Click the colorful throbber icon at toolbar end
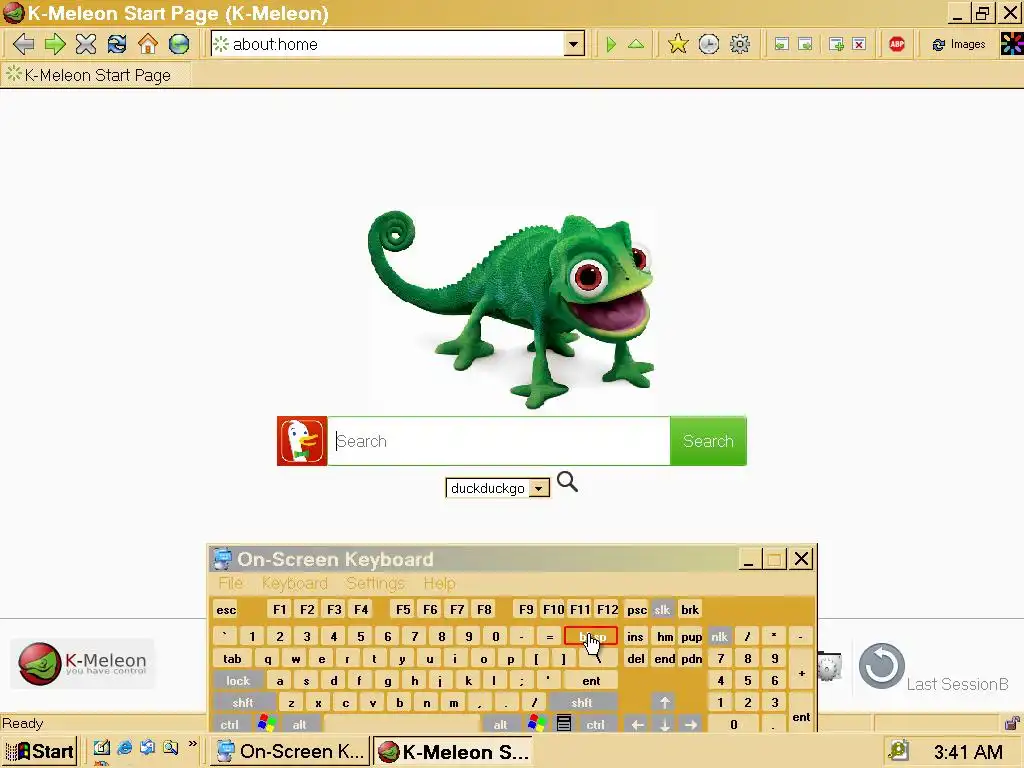This screenshot has height=768, width=1024. [1012, 44]
